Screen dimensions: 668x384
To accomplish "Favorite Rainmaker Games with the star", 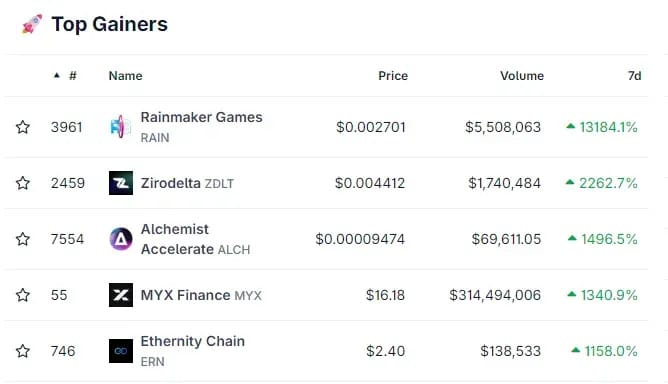I will pyautogui.click(x=23, y=127).
